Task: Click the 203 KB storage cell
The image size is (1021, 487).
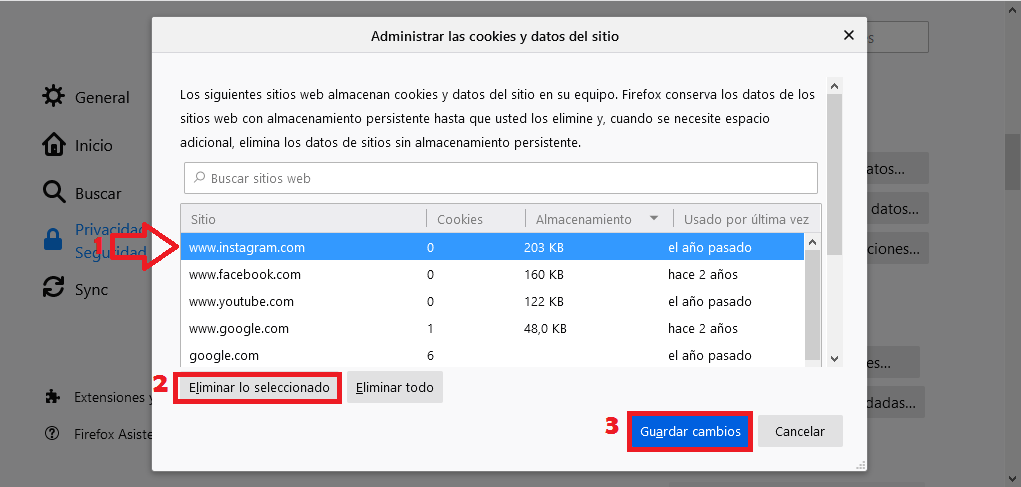Action: point(544,247)
